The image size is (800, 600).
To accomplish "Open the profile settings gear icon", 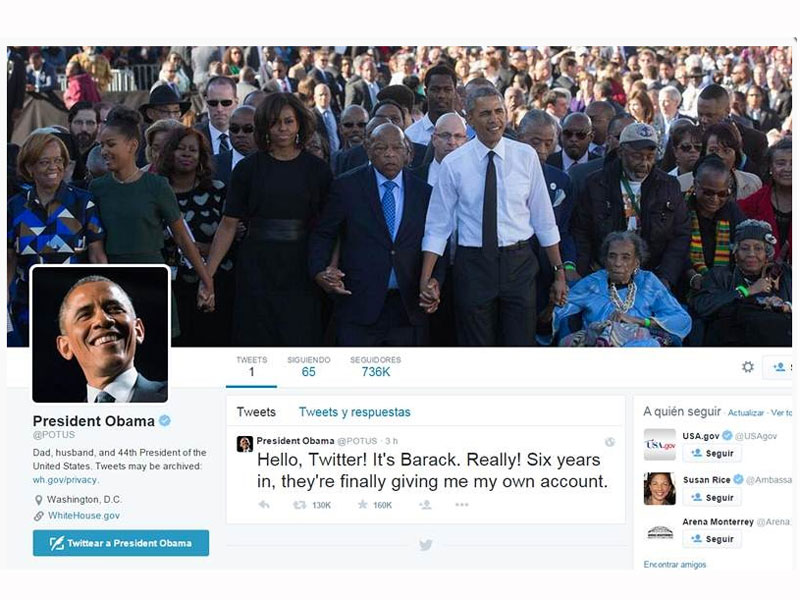I will tap(748, 366).
